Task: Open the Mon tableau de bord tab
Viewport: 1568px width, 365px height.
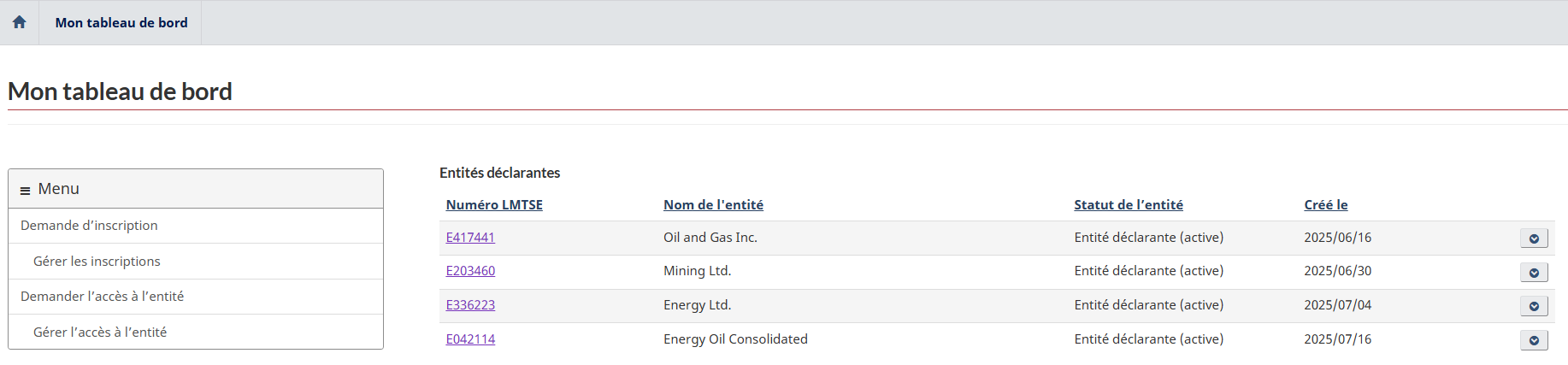Action: pyautogui.click(x=121, y=22)
